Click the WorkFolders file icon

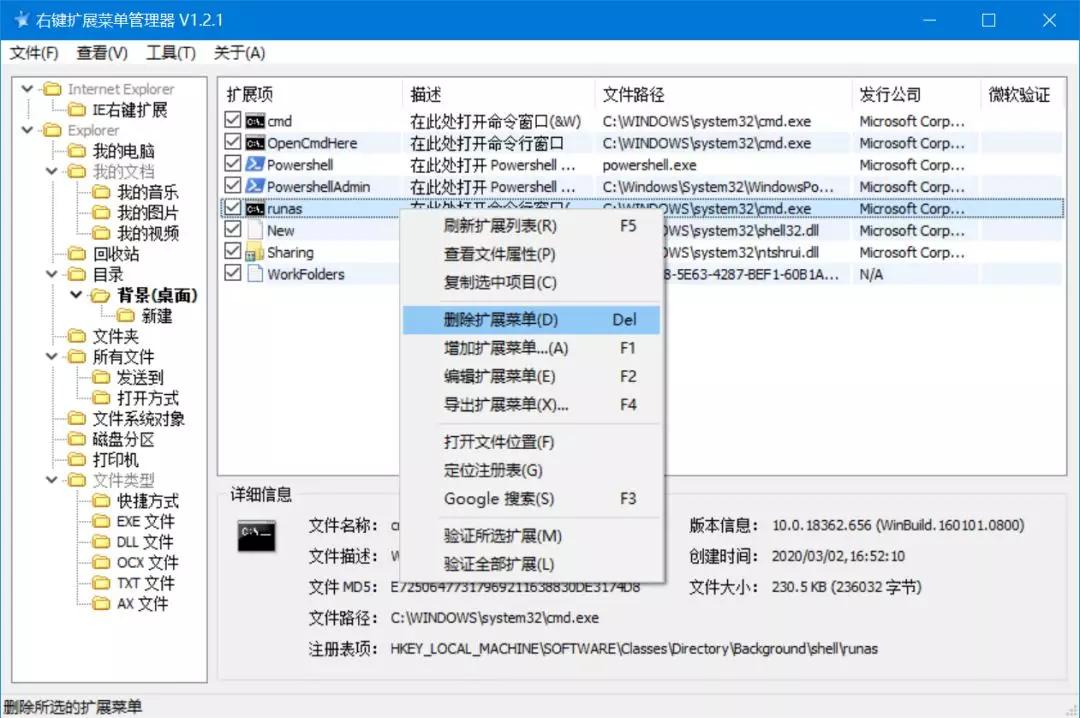coord(255,275)
